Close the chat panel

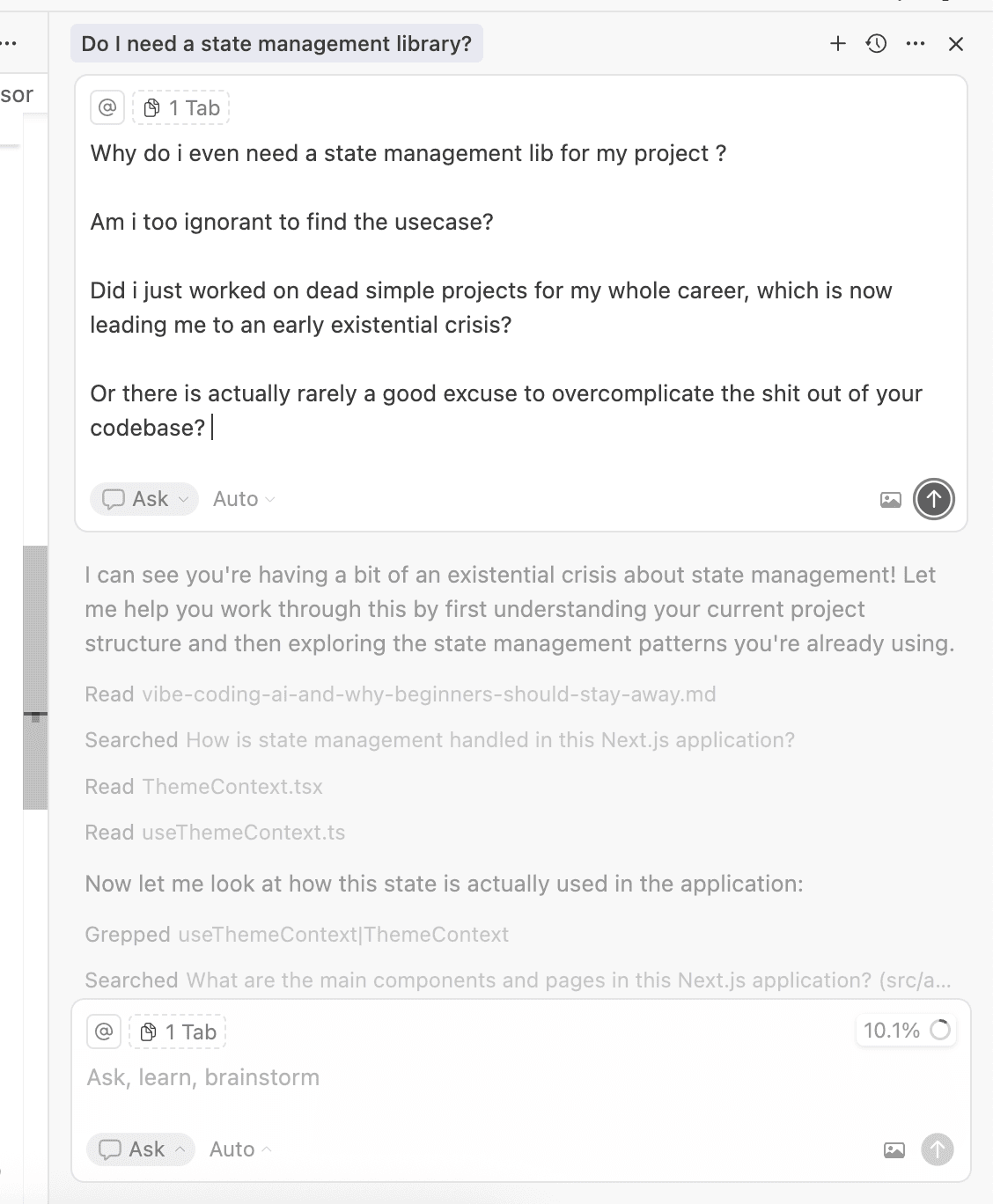point(956,44)
